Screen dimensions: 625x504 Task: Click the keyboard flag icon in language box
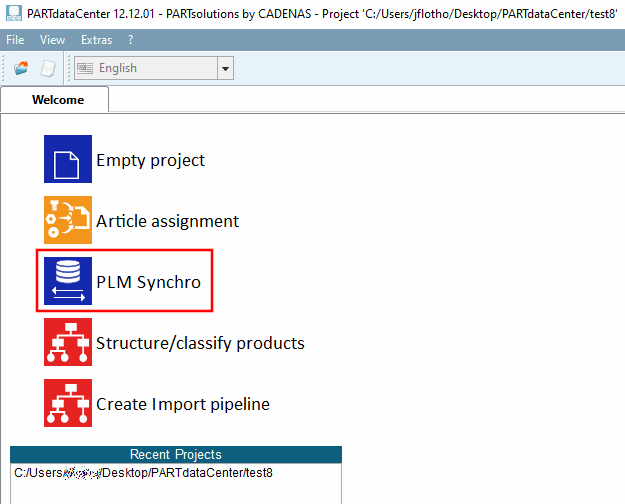click(85, 68)
